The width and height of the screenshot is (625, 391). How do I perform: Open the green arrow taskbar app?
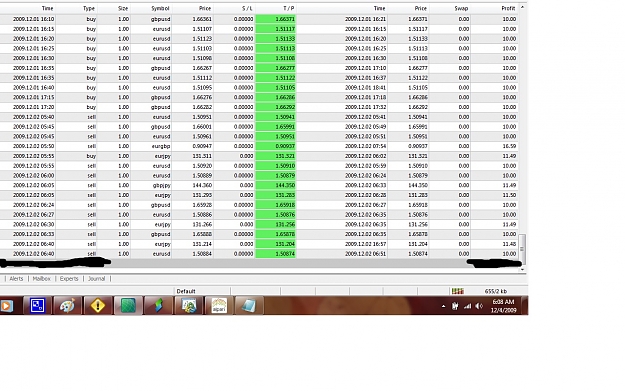point(159,306)
